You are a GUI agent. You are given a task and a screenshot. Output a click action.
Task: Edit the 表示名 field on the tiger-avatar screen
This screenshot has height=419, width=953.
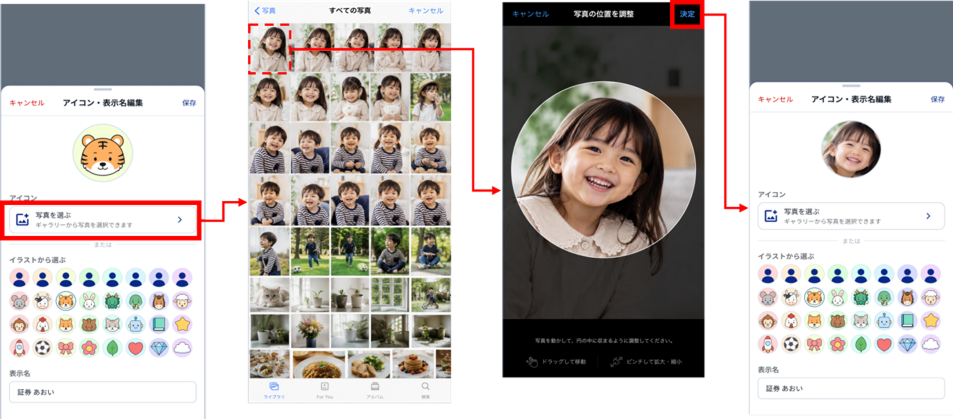(103, 392)
